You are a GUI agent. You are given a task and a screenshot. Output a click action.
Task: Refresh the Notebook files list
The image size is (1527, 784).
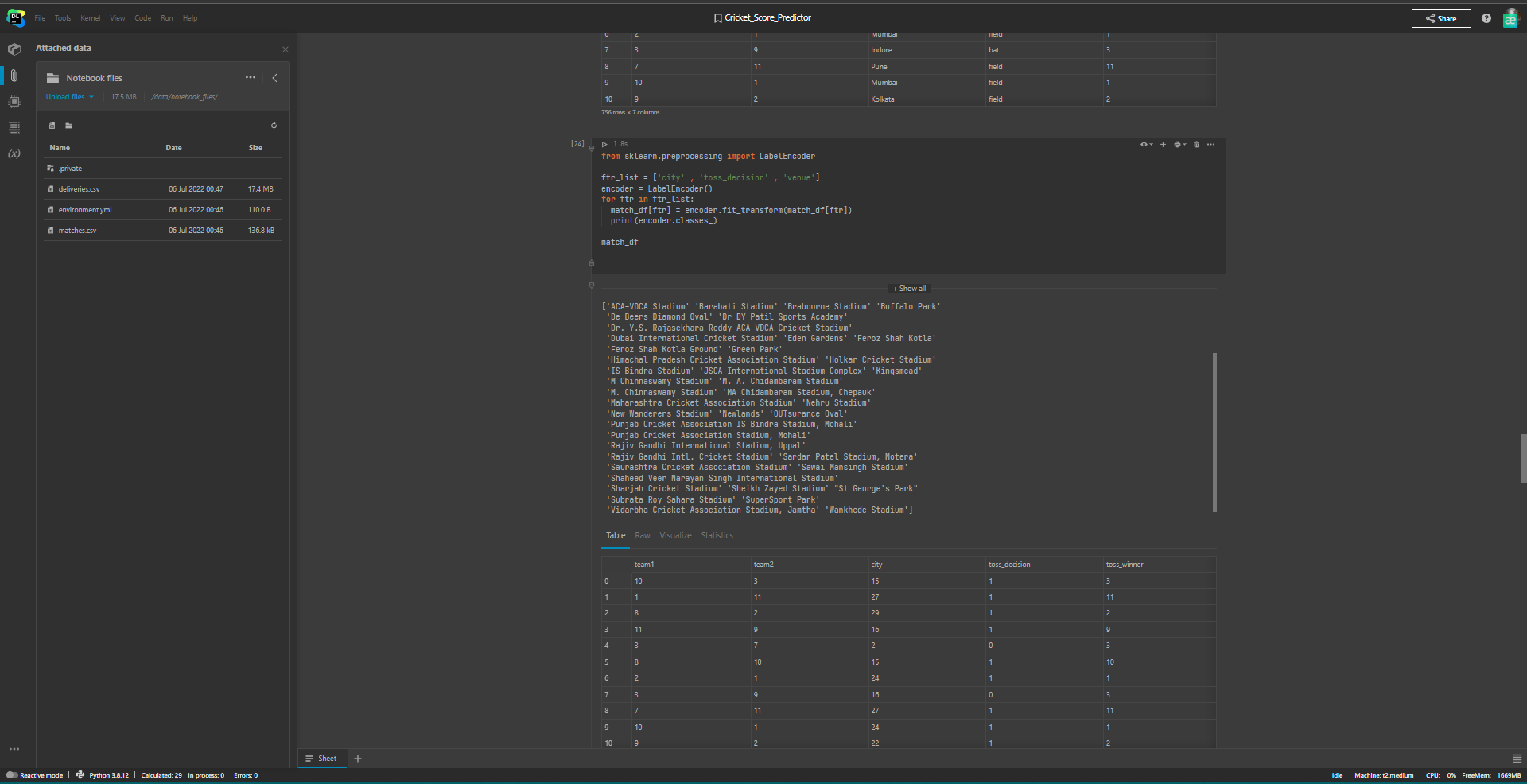pyautogui.click(x=274, y=126)
